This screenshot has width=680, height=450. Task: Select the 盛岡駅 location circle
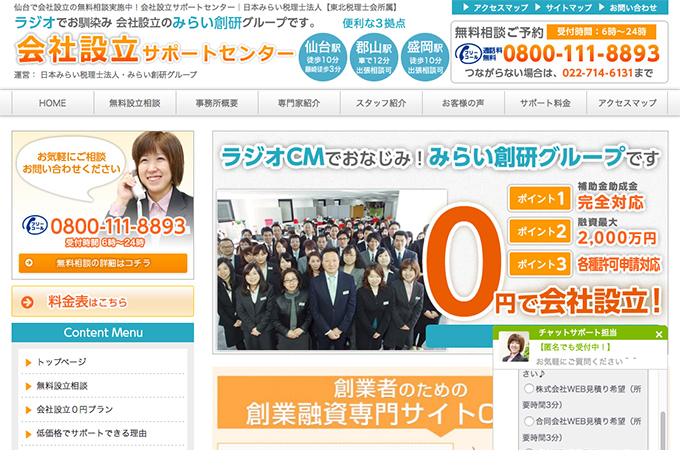[x=425, y=57]
